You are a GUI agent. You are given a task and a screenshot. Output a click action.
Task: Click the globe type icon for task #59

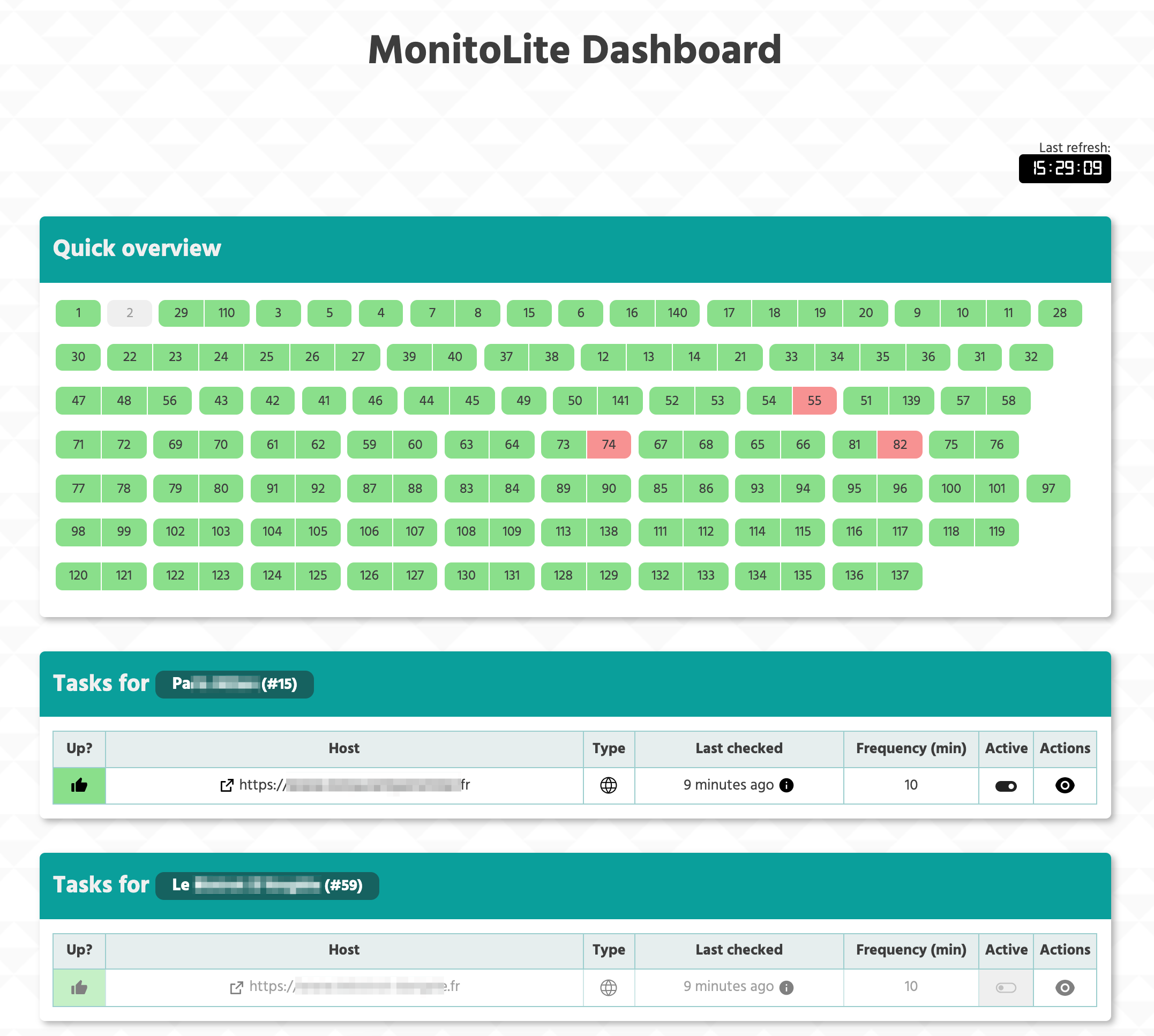(609, 987)
